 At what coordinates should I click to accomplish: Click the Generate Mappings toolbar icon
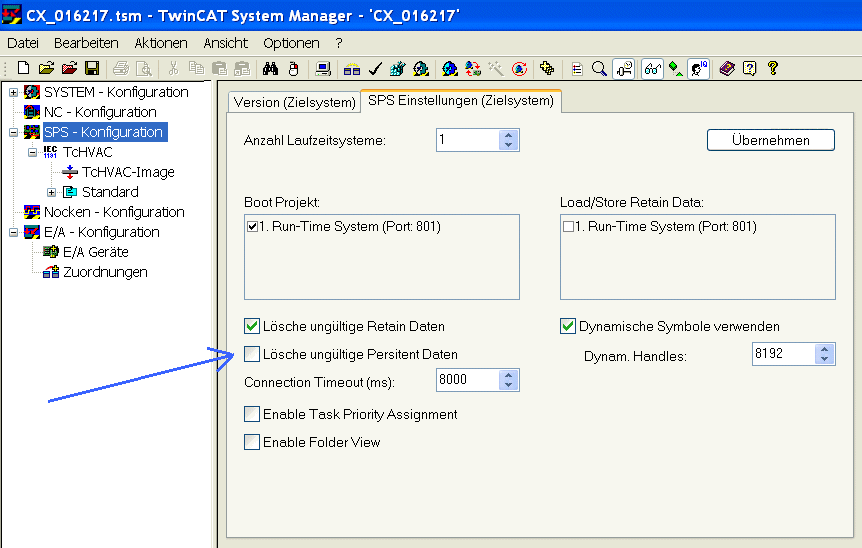click(352, 69)
